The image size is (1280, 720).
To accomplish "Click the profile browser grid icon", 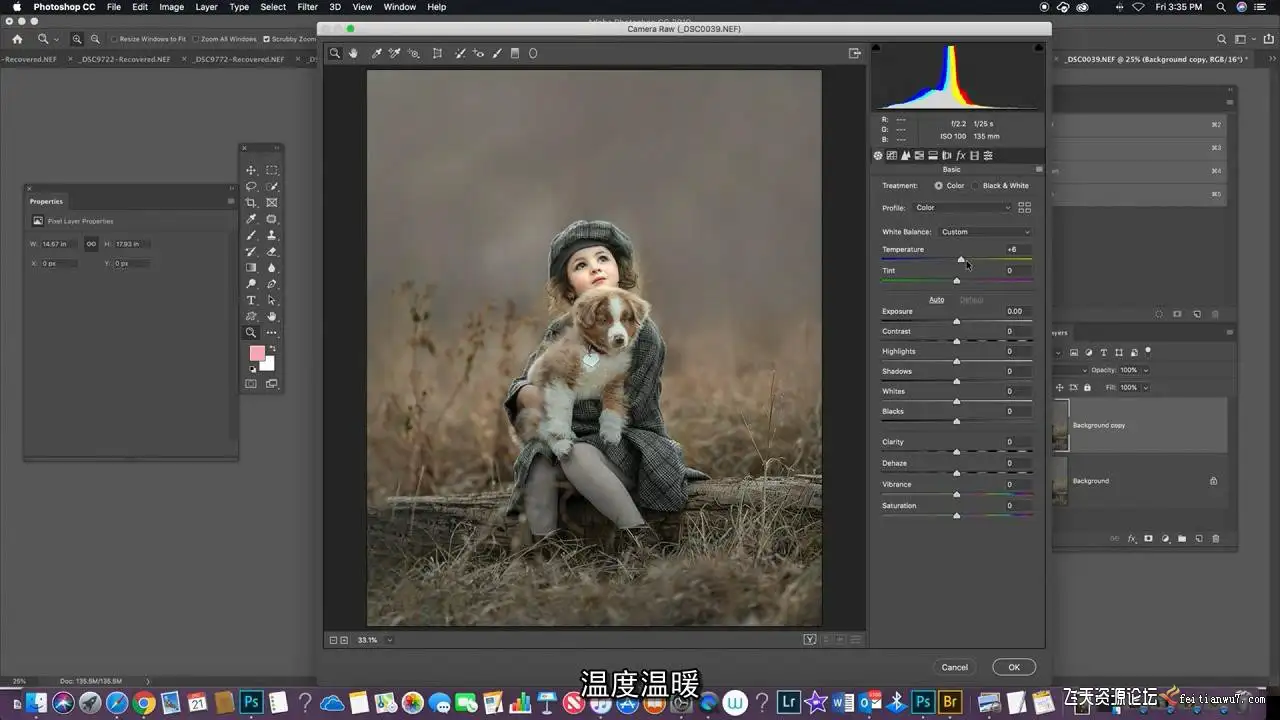I will 1024,208.
